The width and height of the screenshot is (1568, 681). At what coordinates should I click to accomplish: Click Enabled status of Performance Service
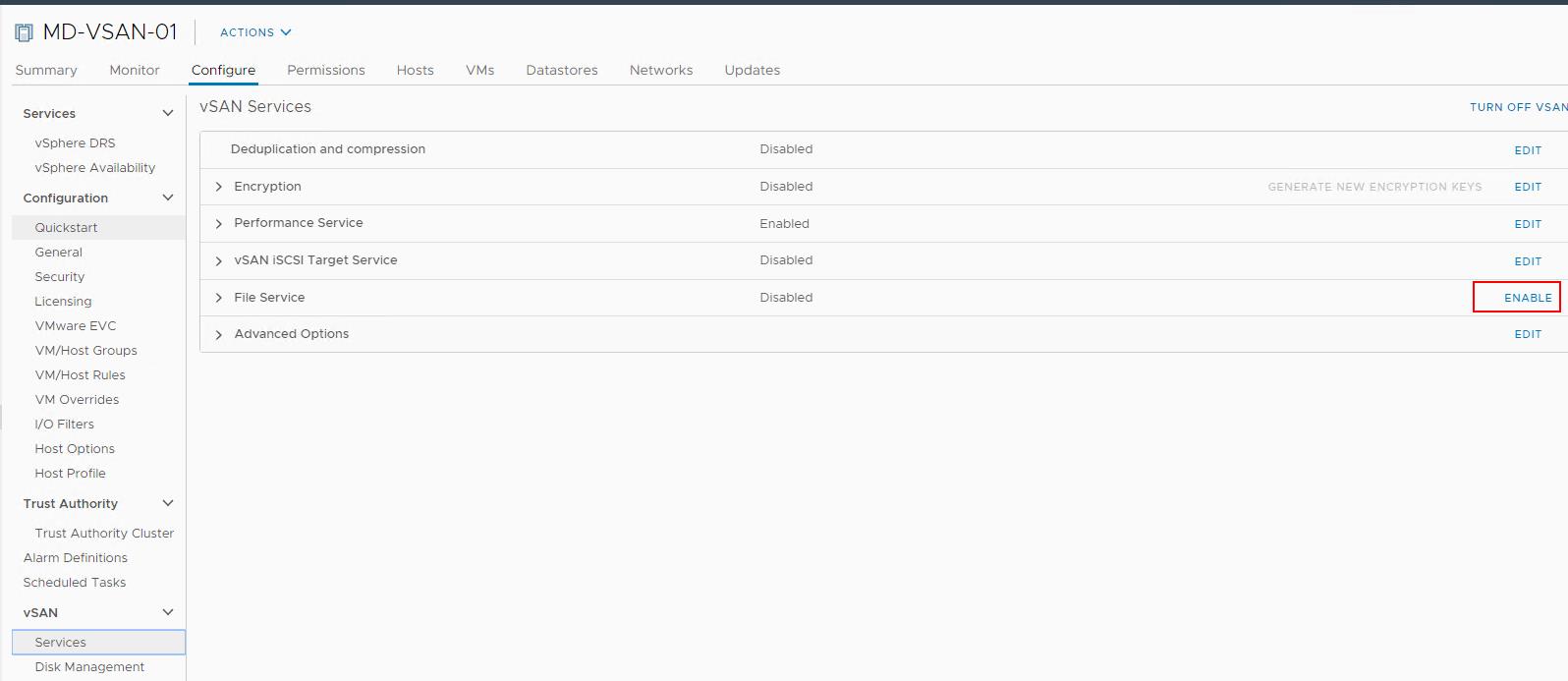click(784, 224)
